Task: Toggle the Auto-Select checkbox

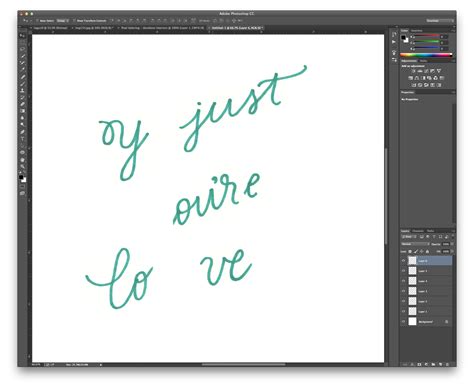Action: pyautogui.click(x=37, y=21)
